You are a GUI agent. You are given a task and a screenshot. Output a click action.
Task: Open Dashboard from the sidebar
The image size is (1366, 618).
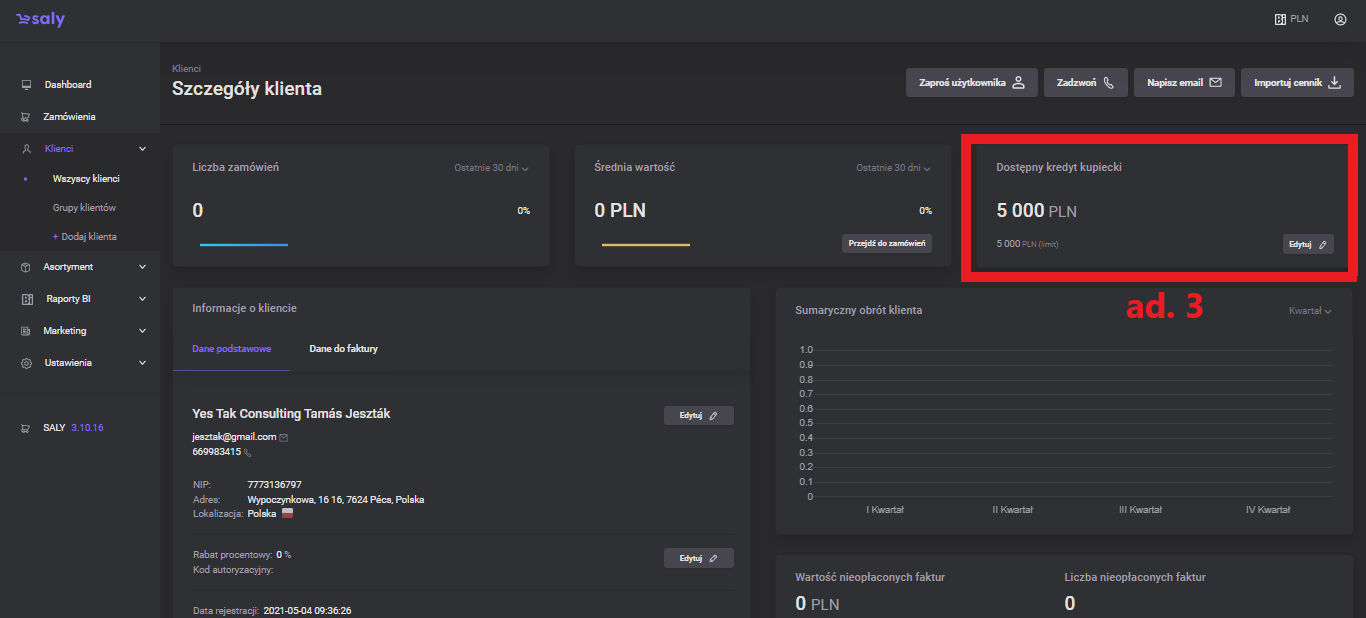67,85
